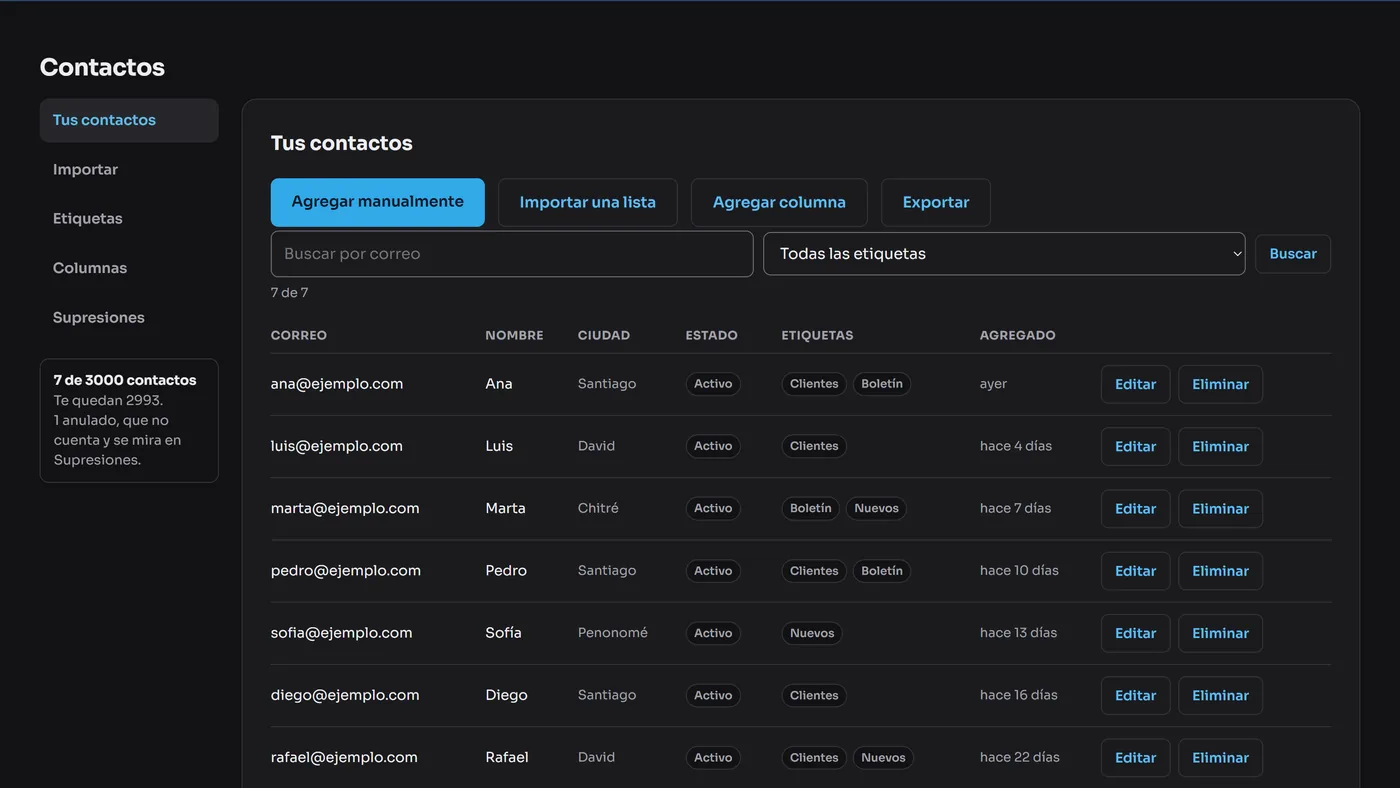The width and height of the screenshot is (1400, 788).
Task: Click the ESTADO column header
Action: point(711,335)
